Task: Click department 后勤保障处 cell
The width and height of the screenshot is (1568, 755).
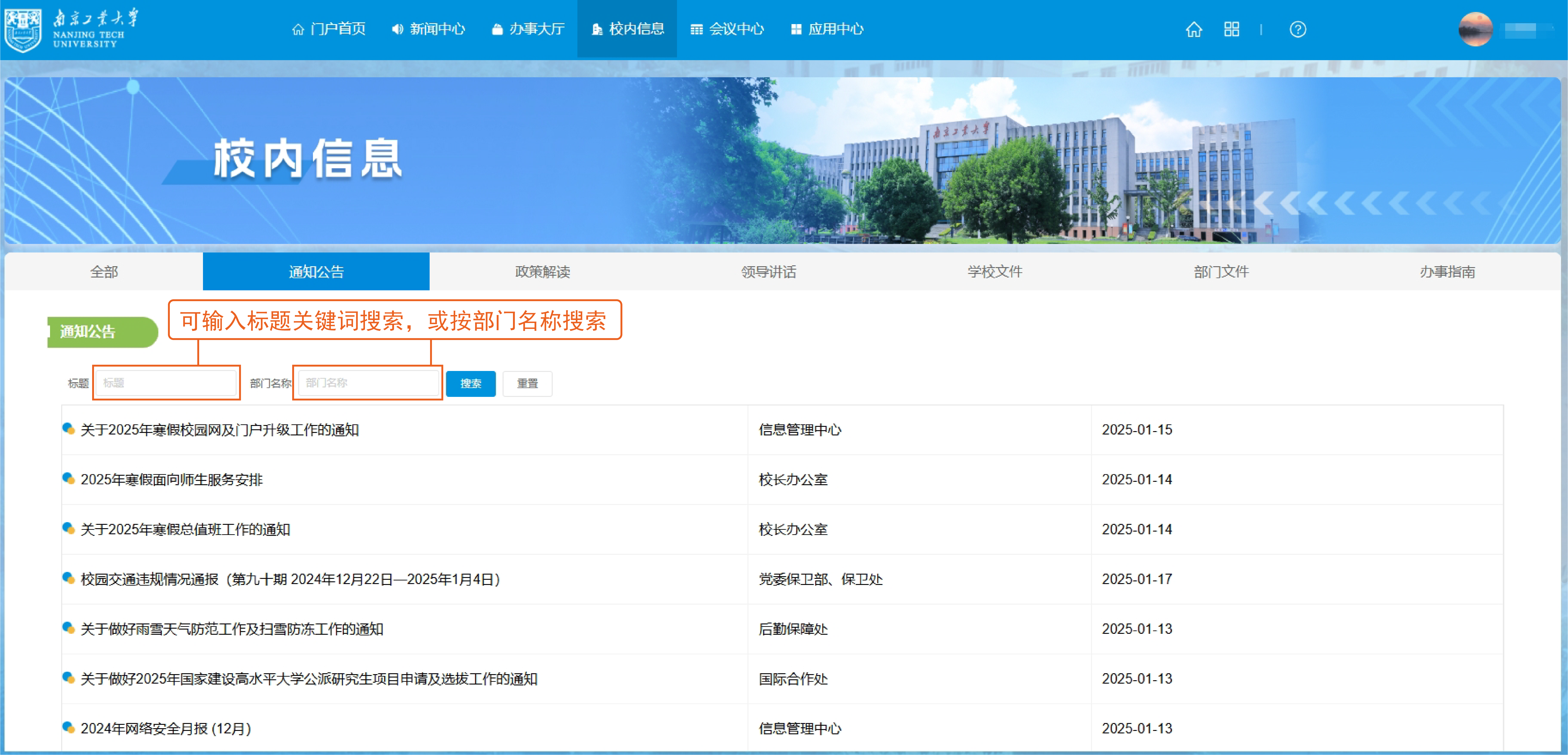Action: click(793, 629)
